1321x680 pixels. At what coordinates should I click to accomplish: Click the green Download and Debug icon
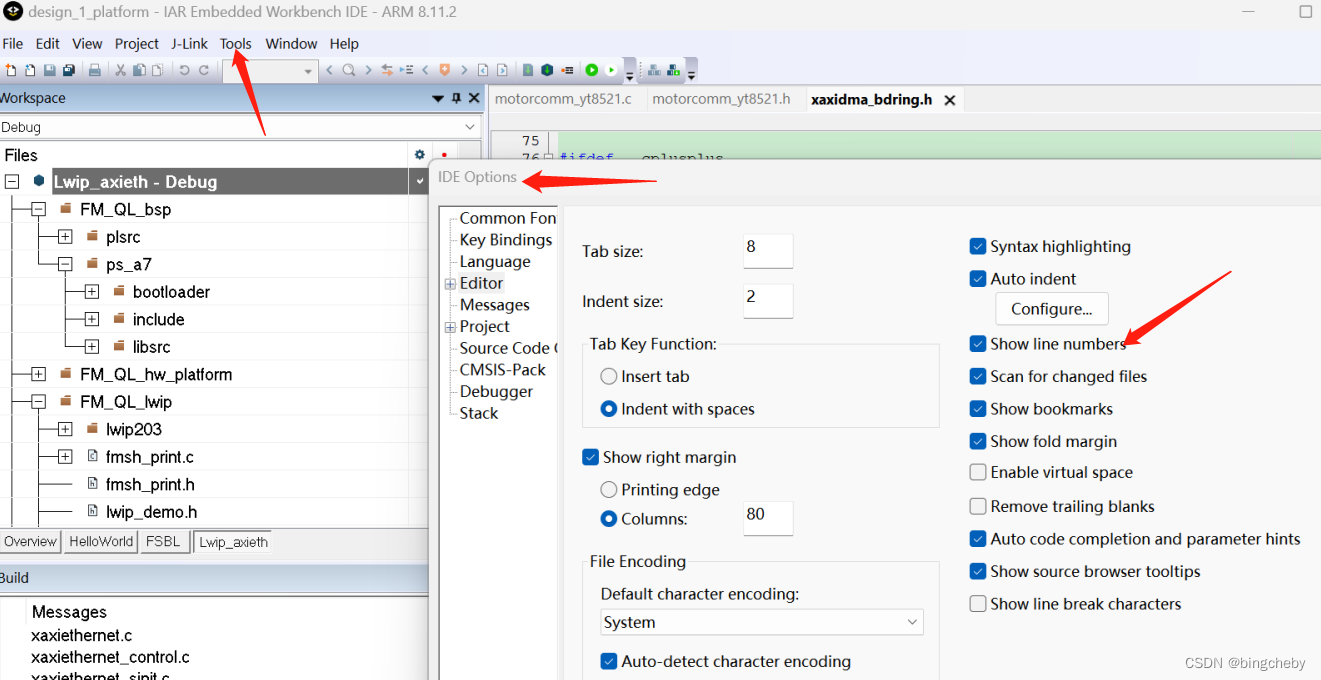592,70
